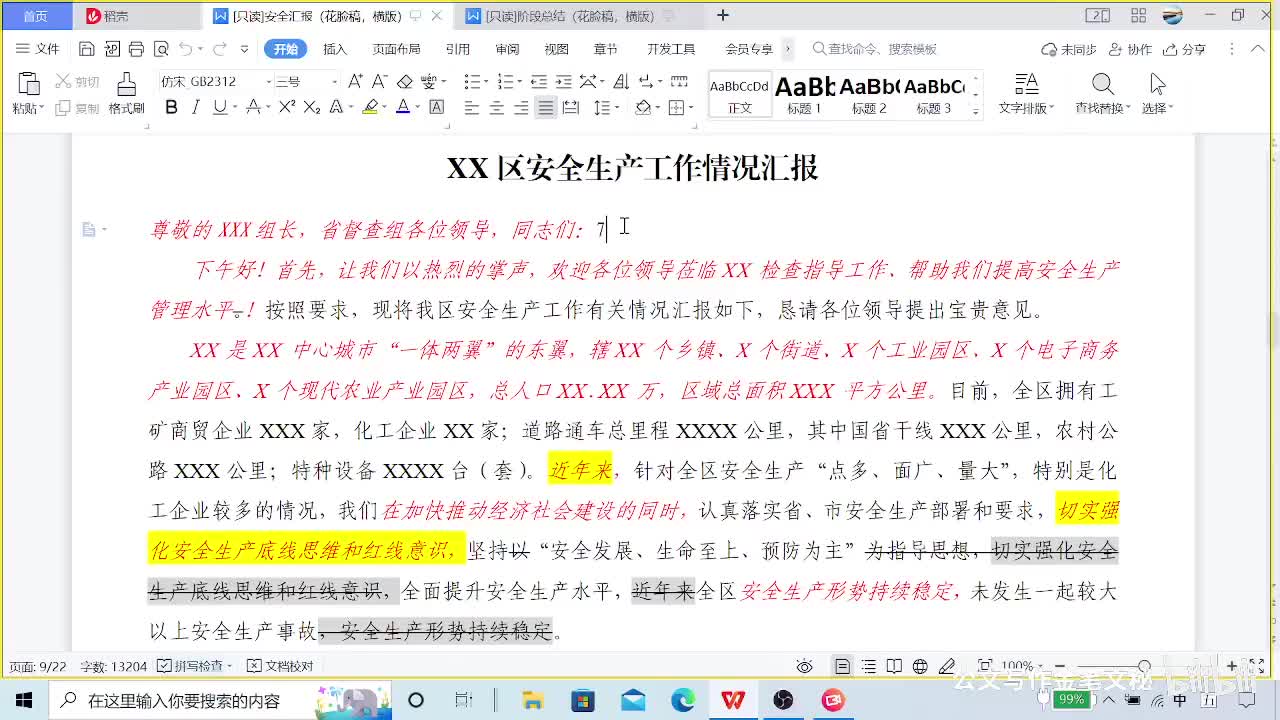Click the 分享 share button
1280x720 pixels.
coord(1184,49)
